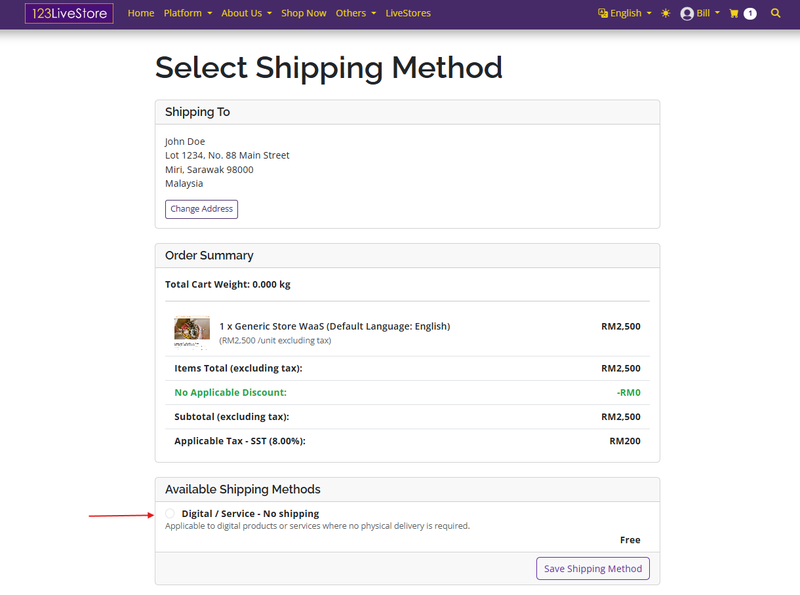Navigate to LiveStores in navbar
Screen dimensions: 800x595
click(408, 14)
